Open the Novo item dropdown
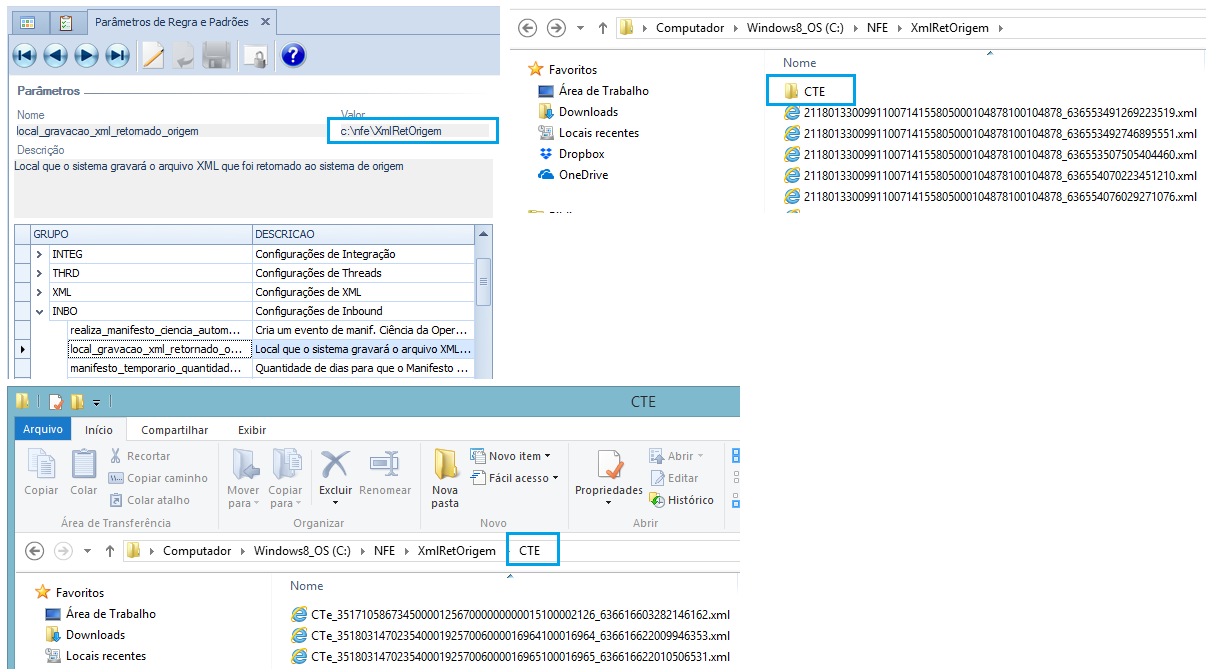Viewport: 1206px width, 669px height. [x=509, y=456]
